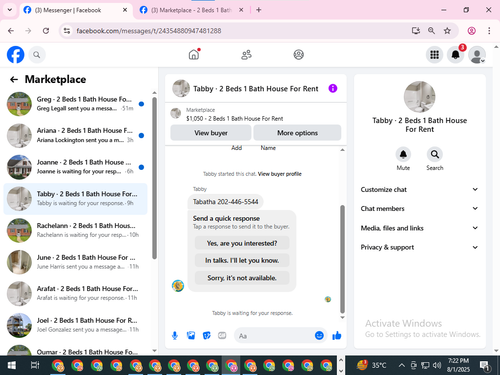Open a new browser tab

259,10
